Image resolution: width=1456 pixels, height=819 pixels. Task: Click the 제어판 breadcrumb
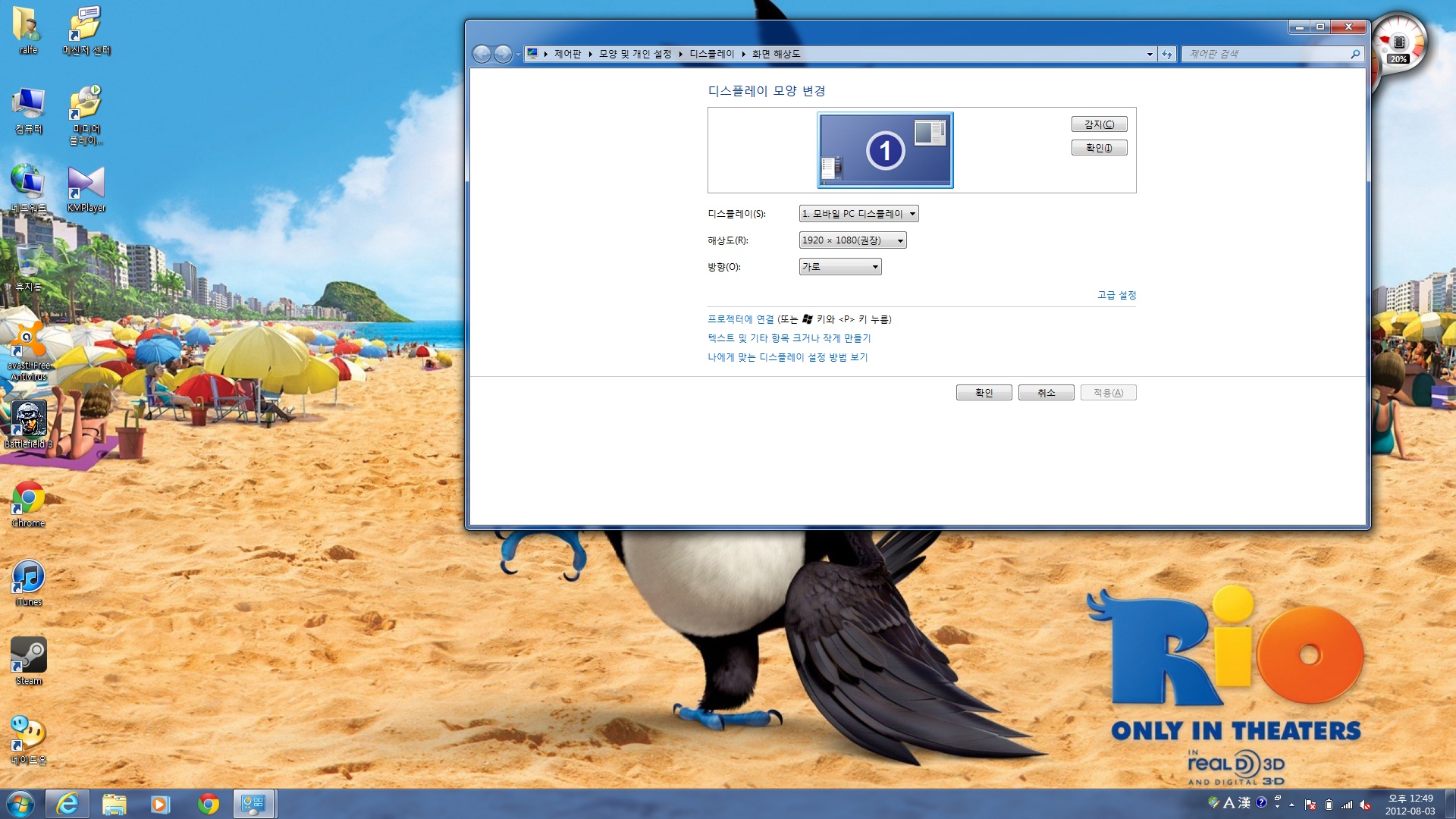pyautogui.click(x=567, y=54)
